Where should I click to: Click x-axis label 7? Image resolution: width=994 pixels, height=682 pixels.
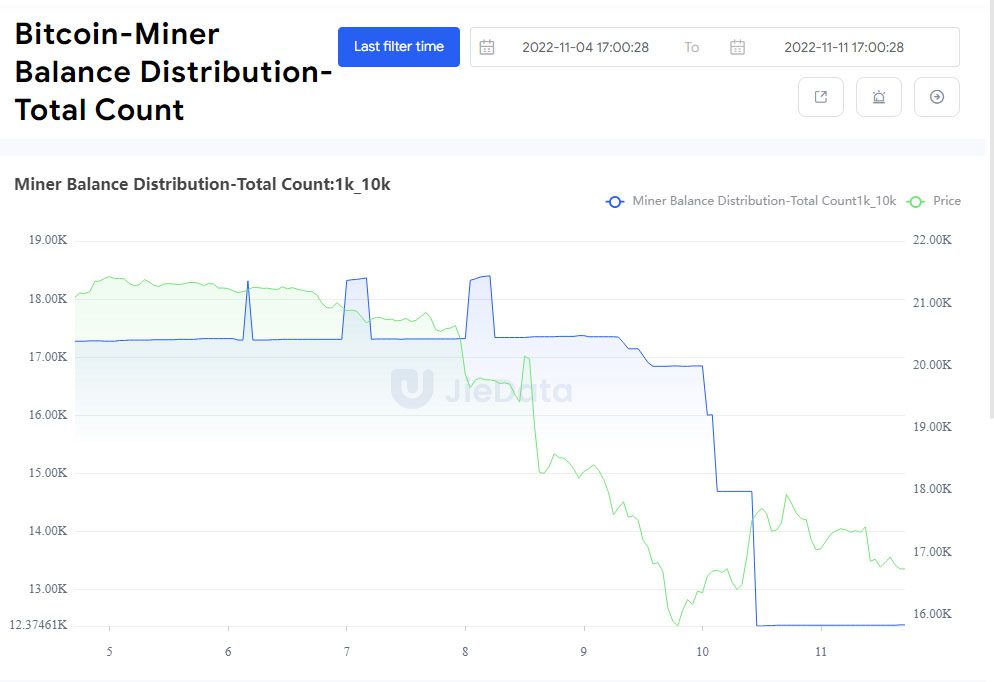[347, 652]
